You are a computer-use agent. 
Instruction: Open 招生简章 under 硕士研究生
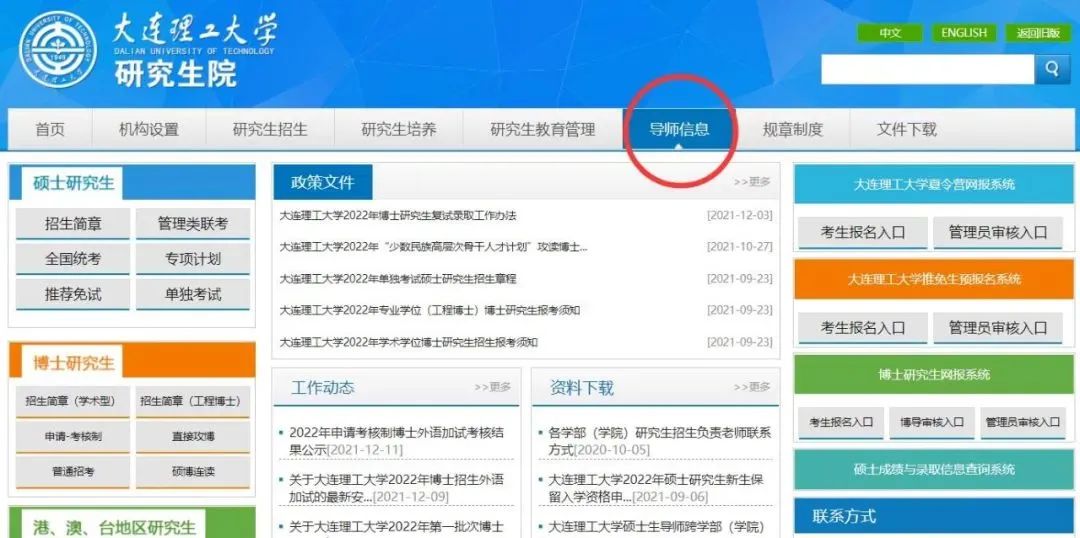(73, 224)
